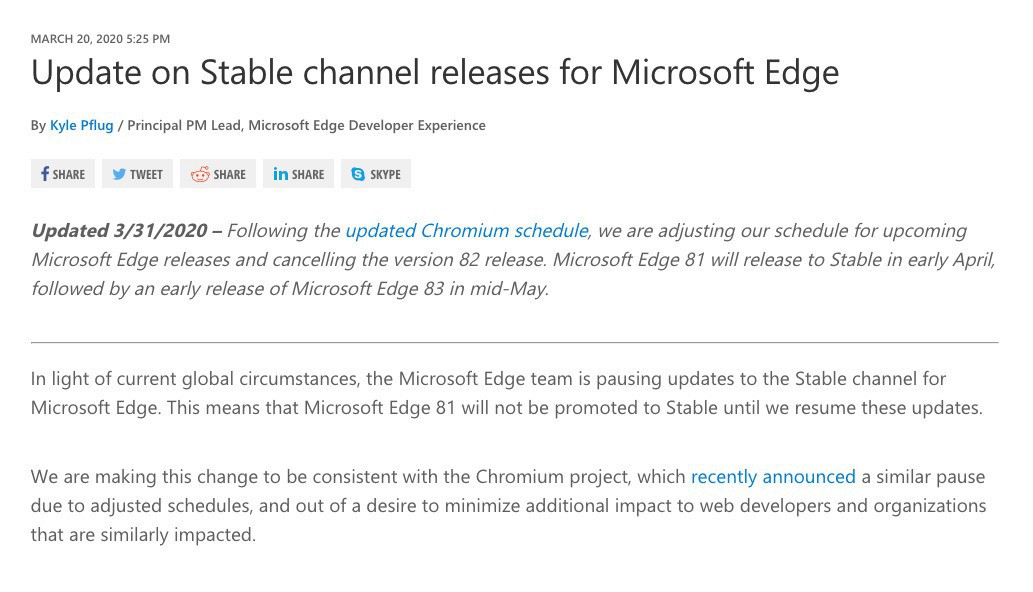Image resolution: width=1033 pixels, height=592 pixels.
Task: Click the article title heading
Action: (435, 72)
